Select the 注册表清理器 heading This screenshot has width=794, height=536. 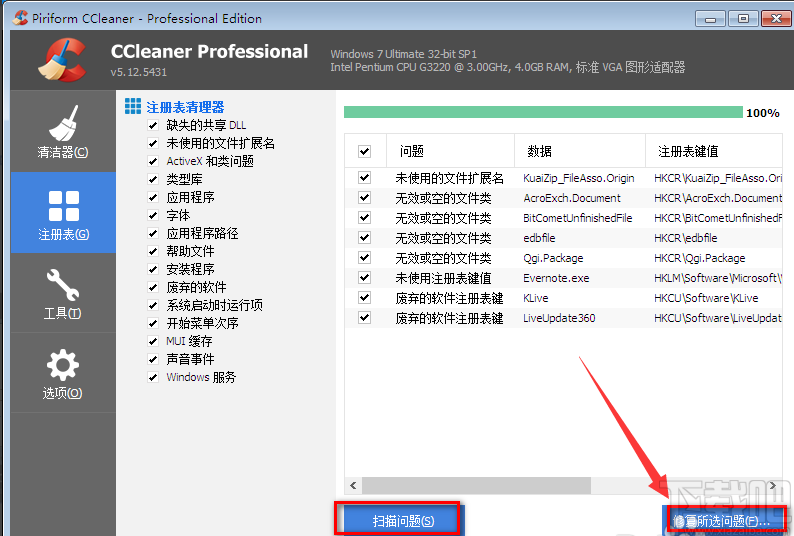coord(185,107)
